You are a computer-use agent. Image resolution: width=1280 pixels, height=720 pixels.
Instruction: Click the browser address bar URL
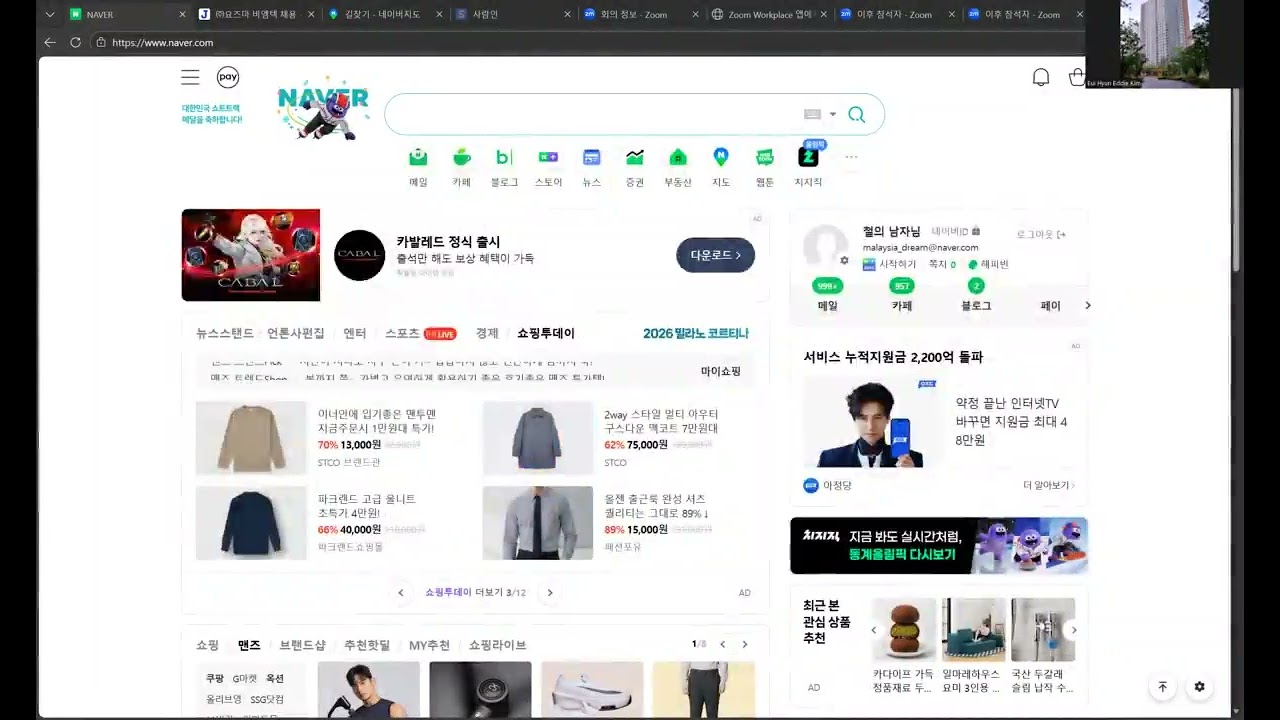coord(162,43)
